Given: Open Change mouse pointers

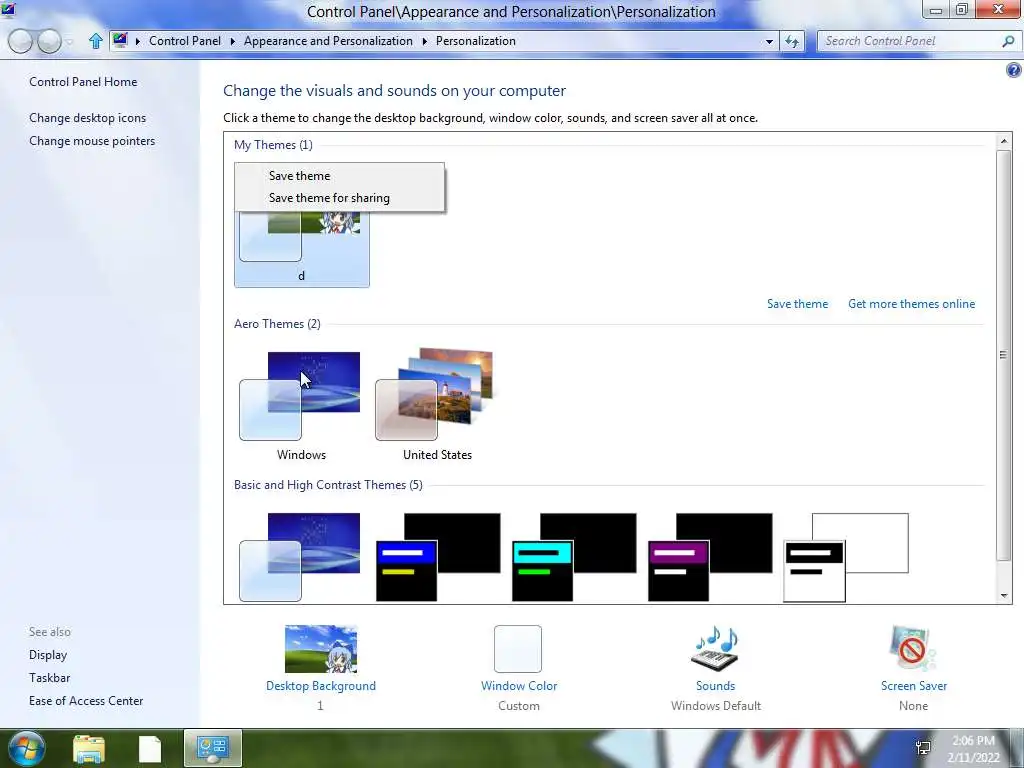Looking at the screenshot, I should click(92, 141).
